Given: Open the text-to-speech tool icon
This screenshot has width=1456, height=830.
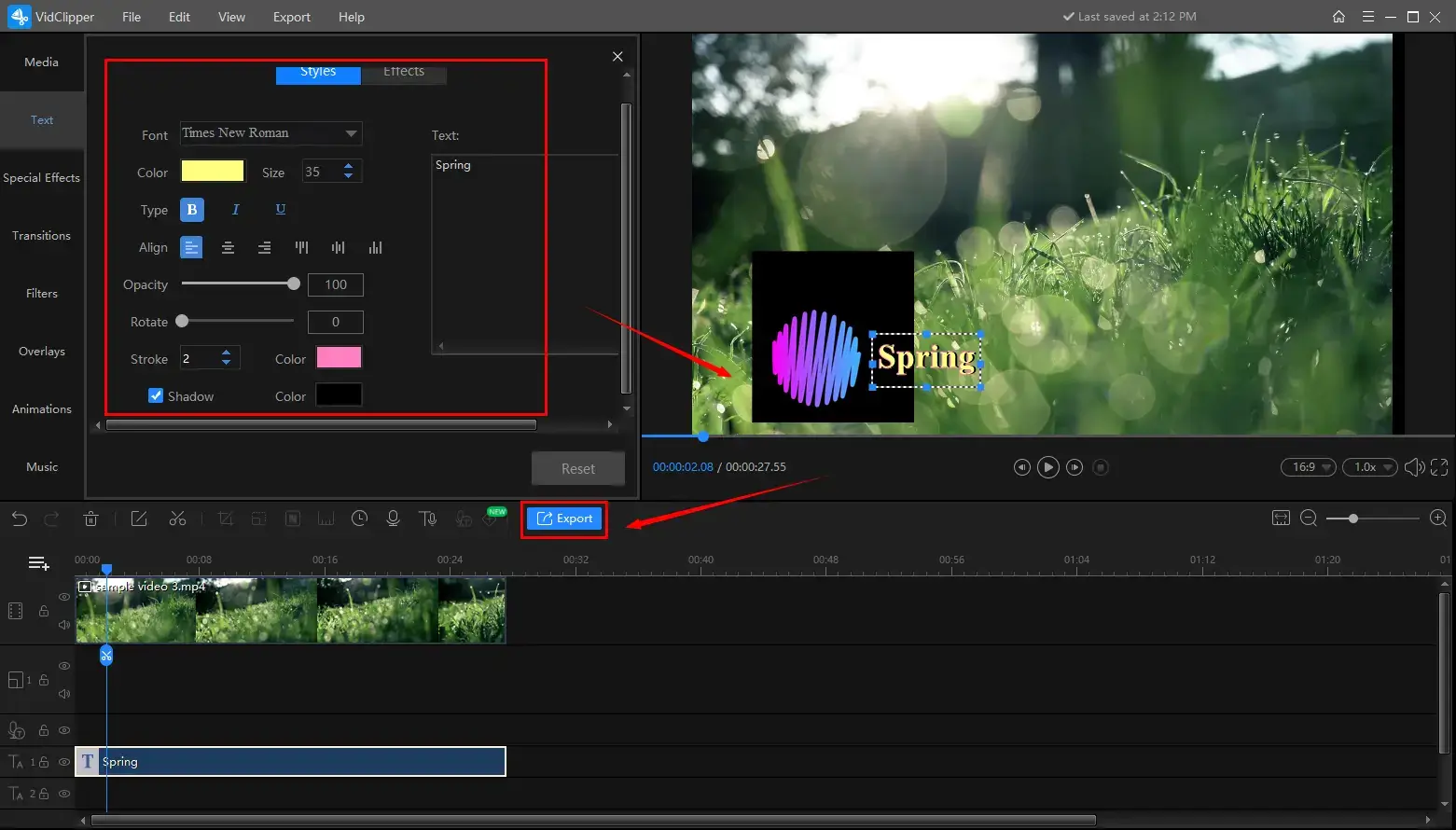Looking at the screenshot, I should [428, 519].
